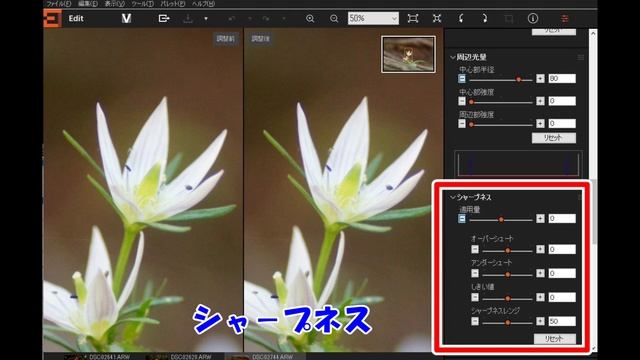Increase 中心部半径 with plus button

tap(540, 78)
